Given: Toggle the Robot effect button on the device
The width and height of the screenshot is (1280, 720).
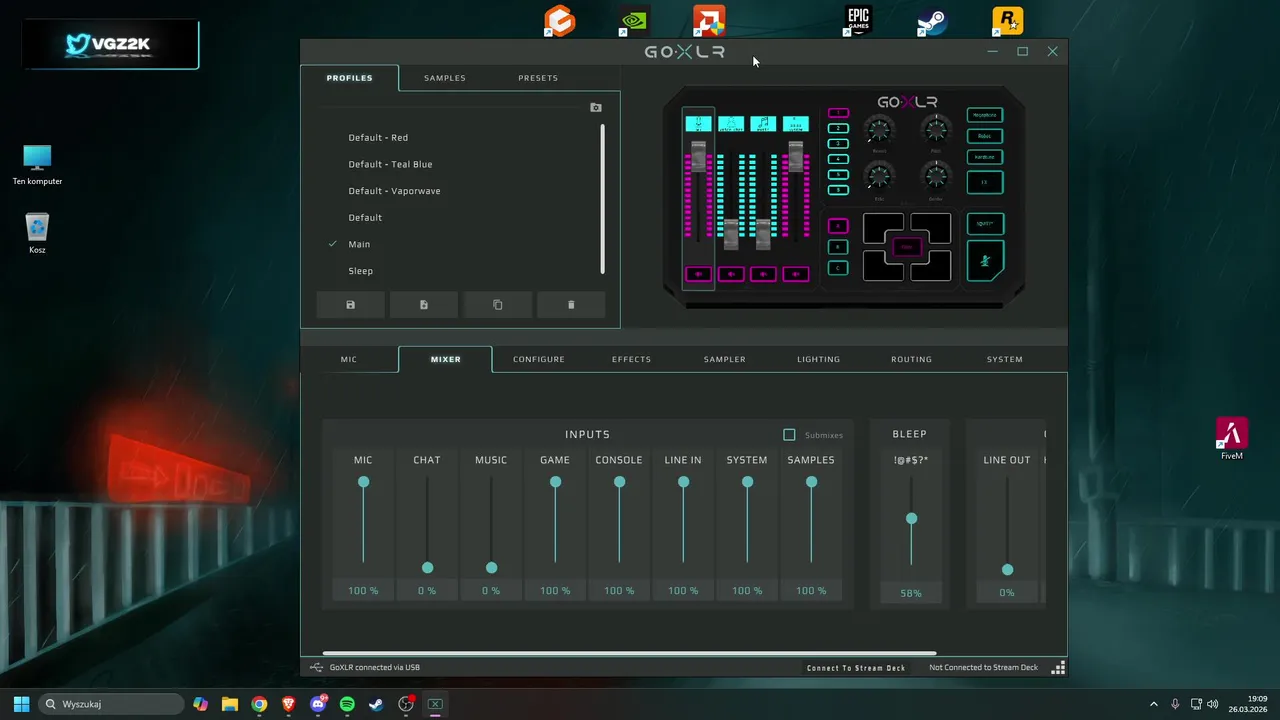Looking at the screenshot, I should (x=985, y=136).
